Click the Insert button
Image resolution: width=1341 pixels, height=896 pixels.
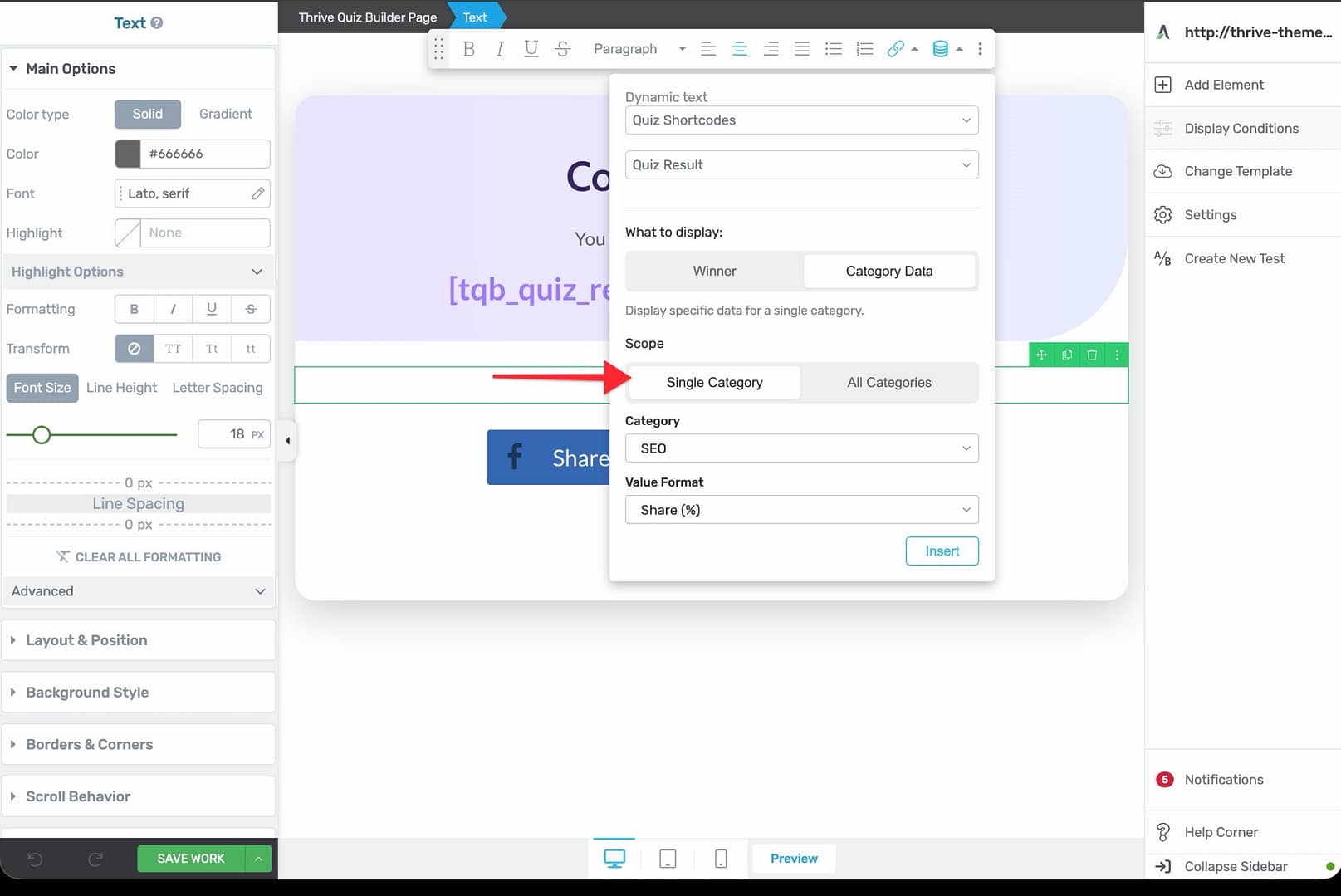pos(942,551)
